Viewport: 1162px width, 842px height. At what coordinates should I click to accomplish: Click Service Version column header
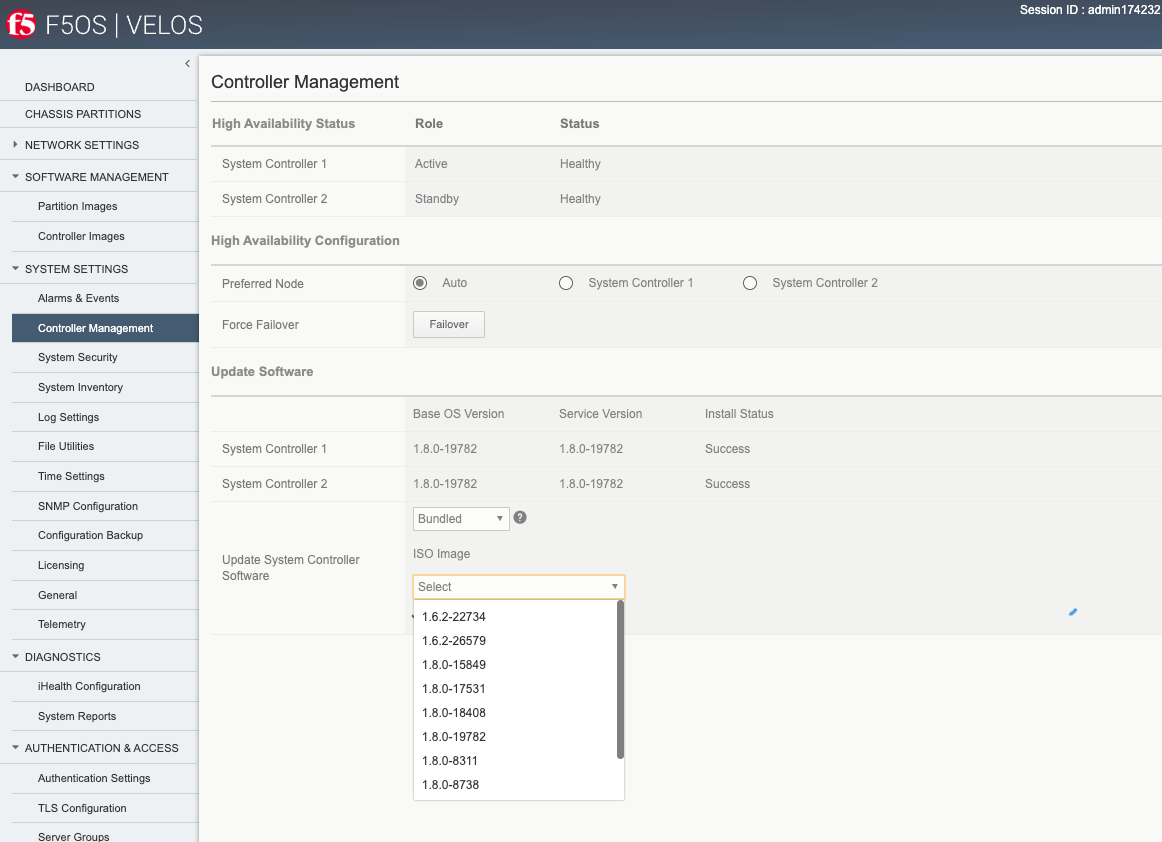point(600,414)
